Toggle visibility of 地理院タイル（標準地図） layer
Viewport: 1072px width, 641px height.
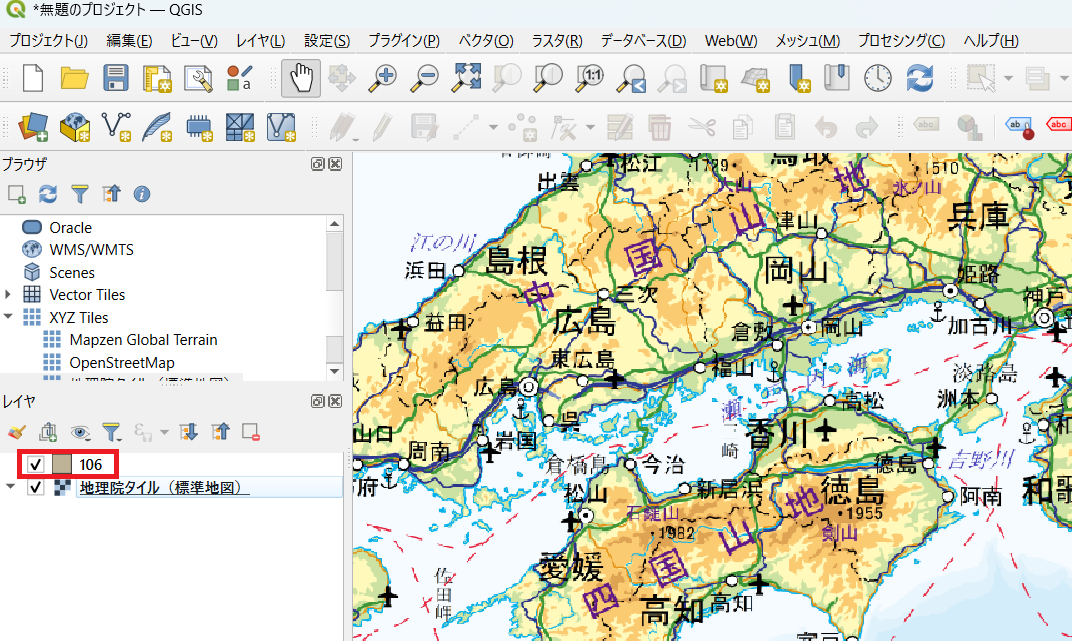[36, 488]
